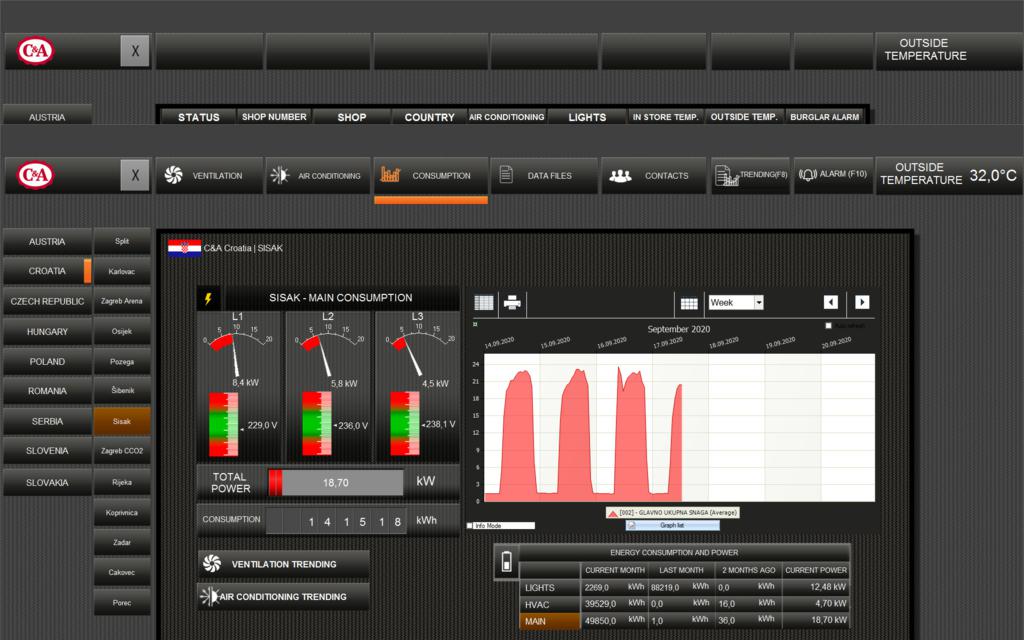Click the calendar grid icon beside Week
This screenshot has height=640, width=1024.
click(689, 303)
